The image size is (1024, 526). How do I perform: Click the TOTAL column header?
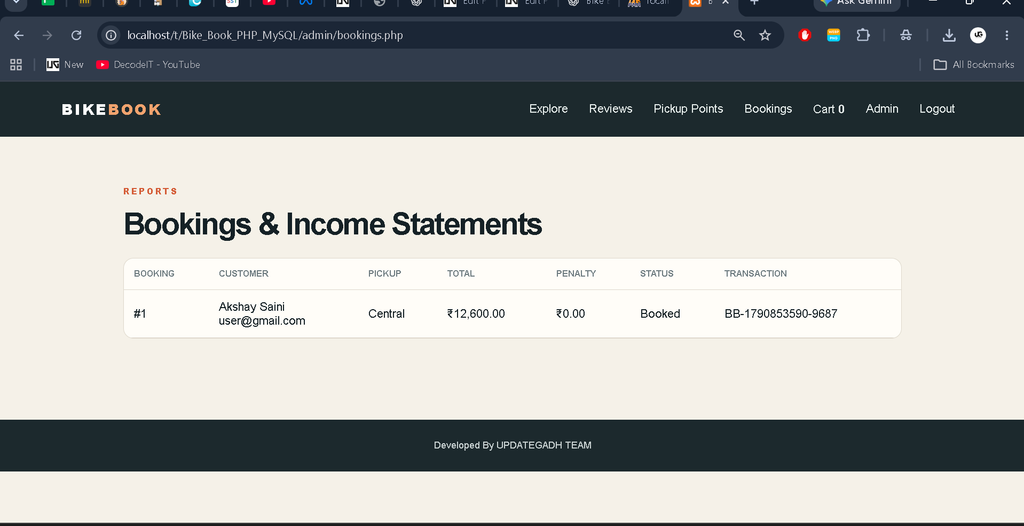click(461, 274)
